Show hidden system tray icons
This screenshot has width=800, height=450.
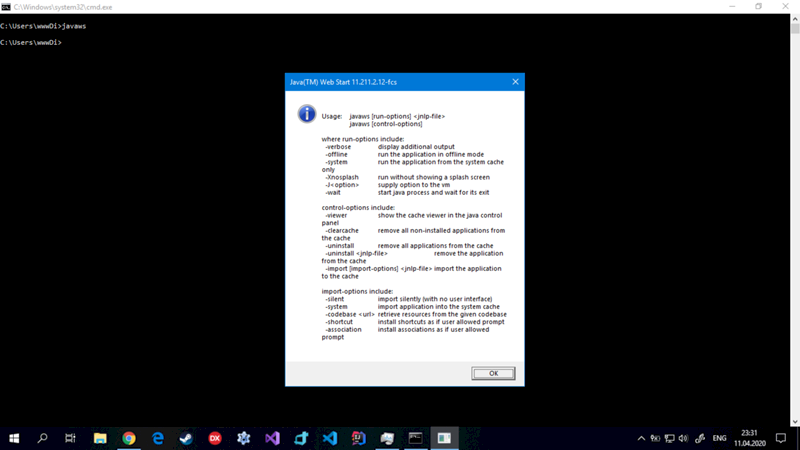pos(641,438)
